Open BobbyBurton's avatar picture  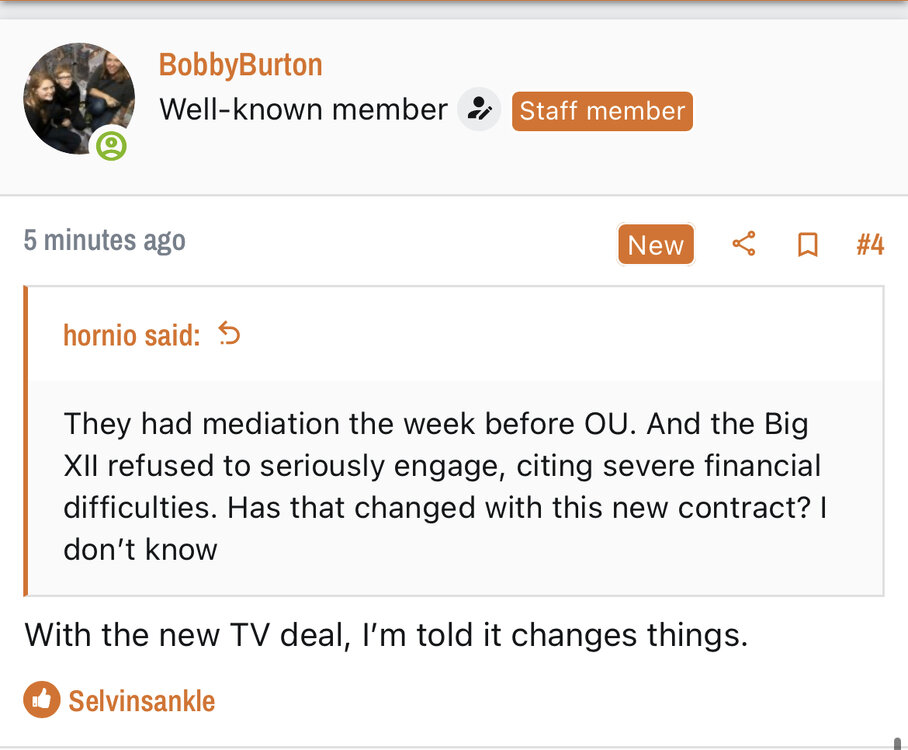pyautogui.click(x=78, y=98)
